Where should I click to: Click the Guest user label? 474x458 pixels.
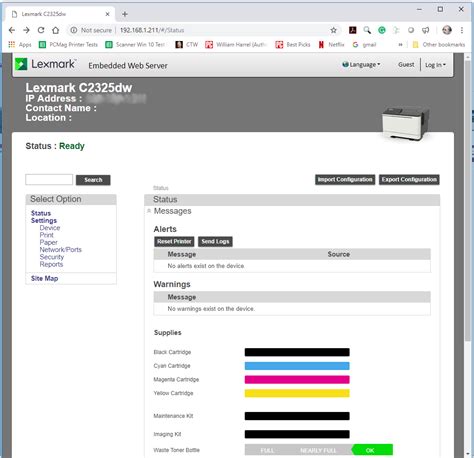[x=406, y=65]
